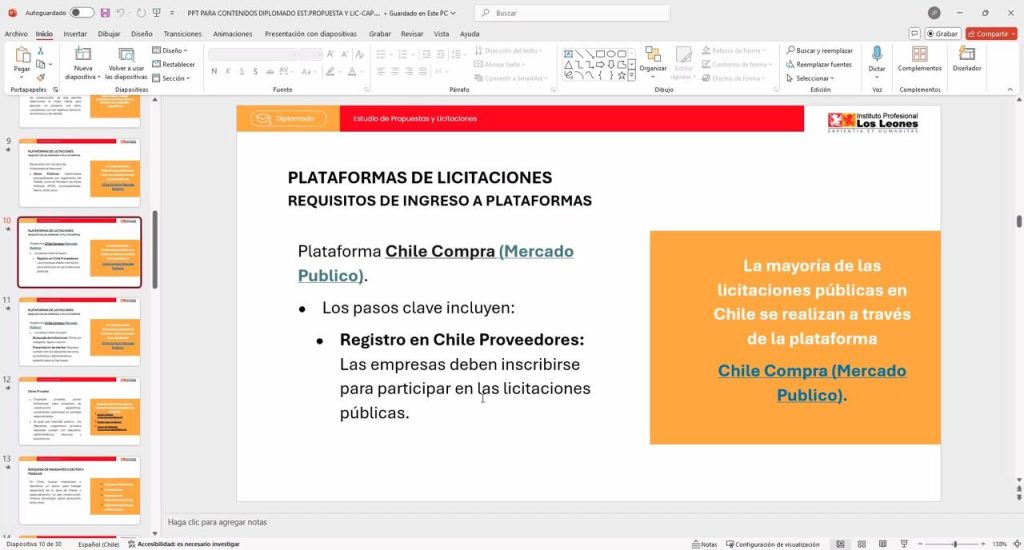Click the Dictar microphone icon
This screenshot has width=1024, height=550.
click(876, 54)
